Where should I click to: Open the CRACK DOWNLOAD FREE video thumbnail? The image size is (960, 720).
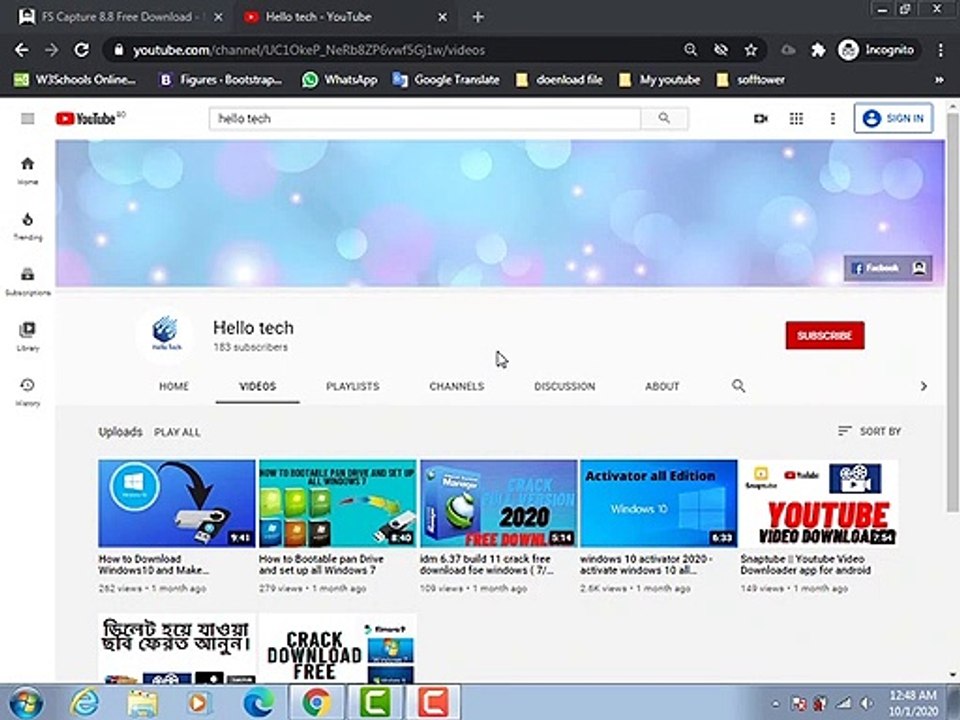point(337,649)
